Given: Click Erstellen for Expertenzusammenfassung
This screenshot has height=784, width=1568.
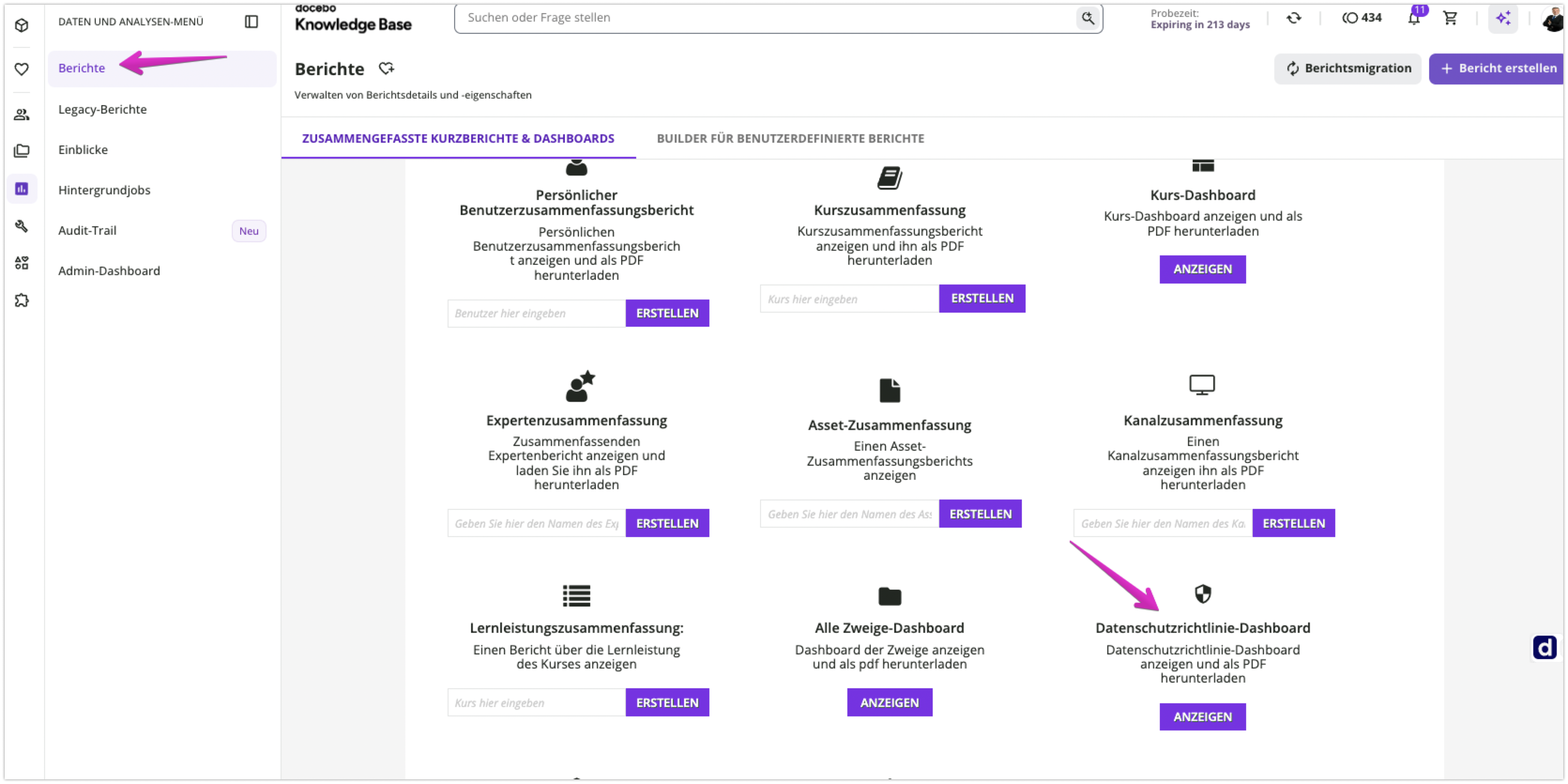Looking at the screenshot, I should [x=667, y=523].
